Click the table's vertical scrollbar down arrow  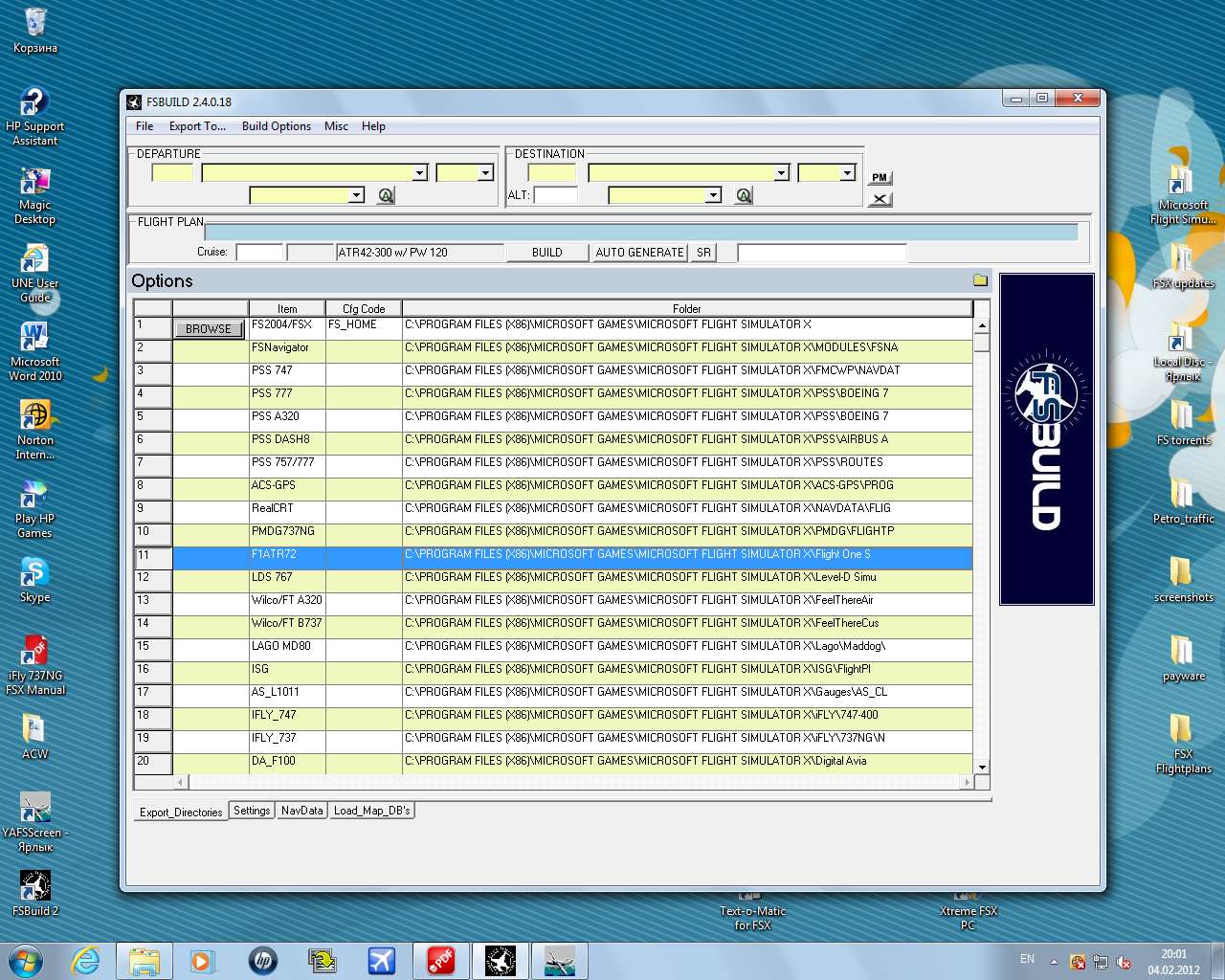point(981,768)
